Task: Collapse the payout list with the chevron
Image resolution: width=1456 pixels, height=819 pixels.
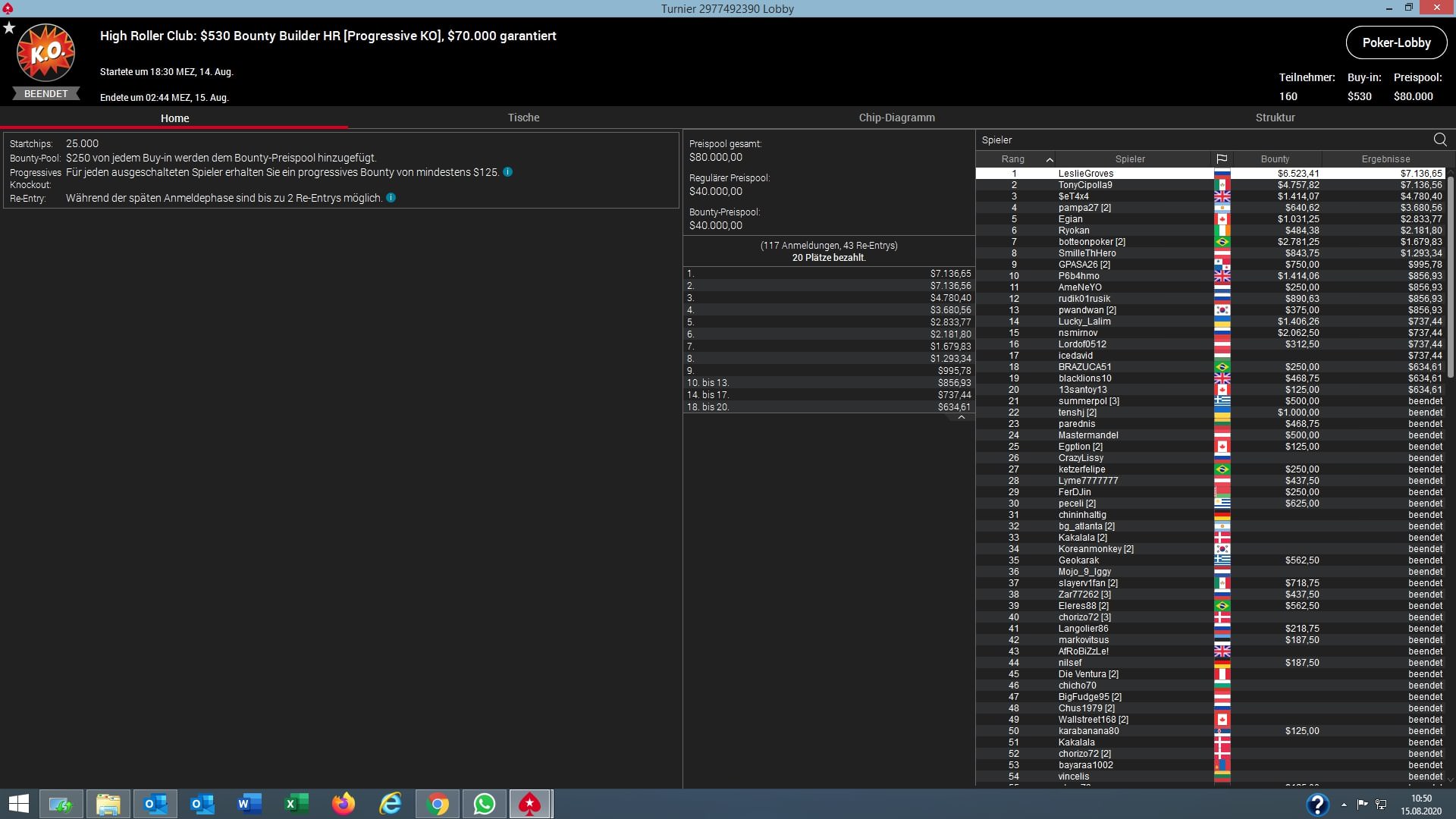Action: [961, 418]
